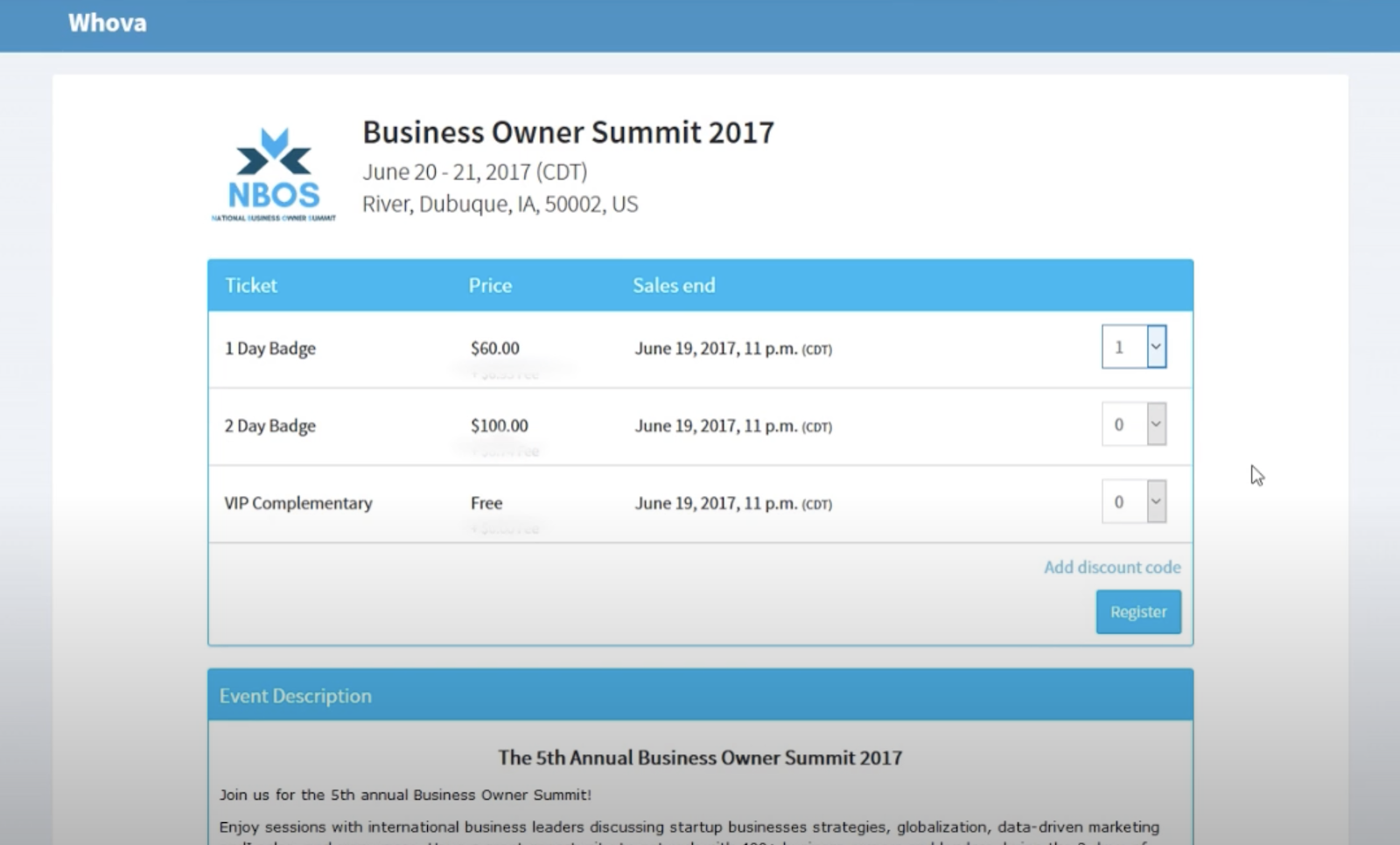
Task: Open the VIP Complementary quantity dropdown
Action: 1134,502
